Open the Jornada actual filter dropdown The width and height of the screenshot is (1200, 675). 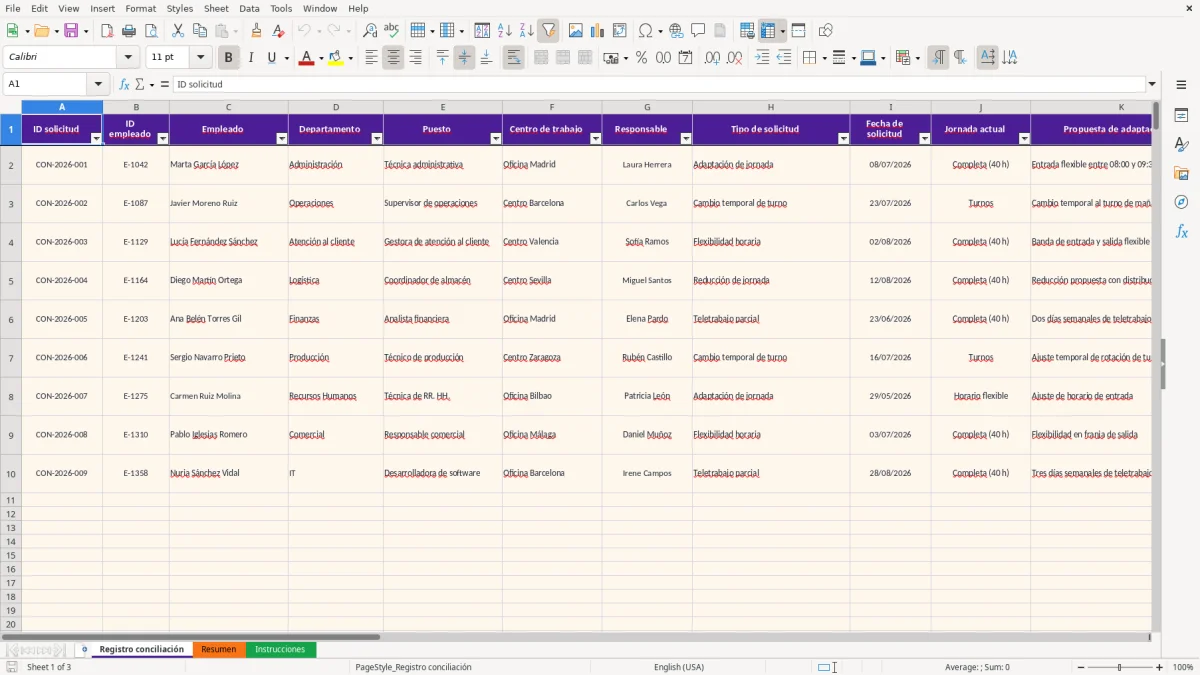(1024, 139)
